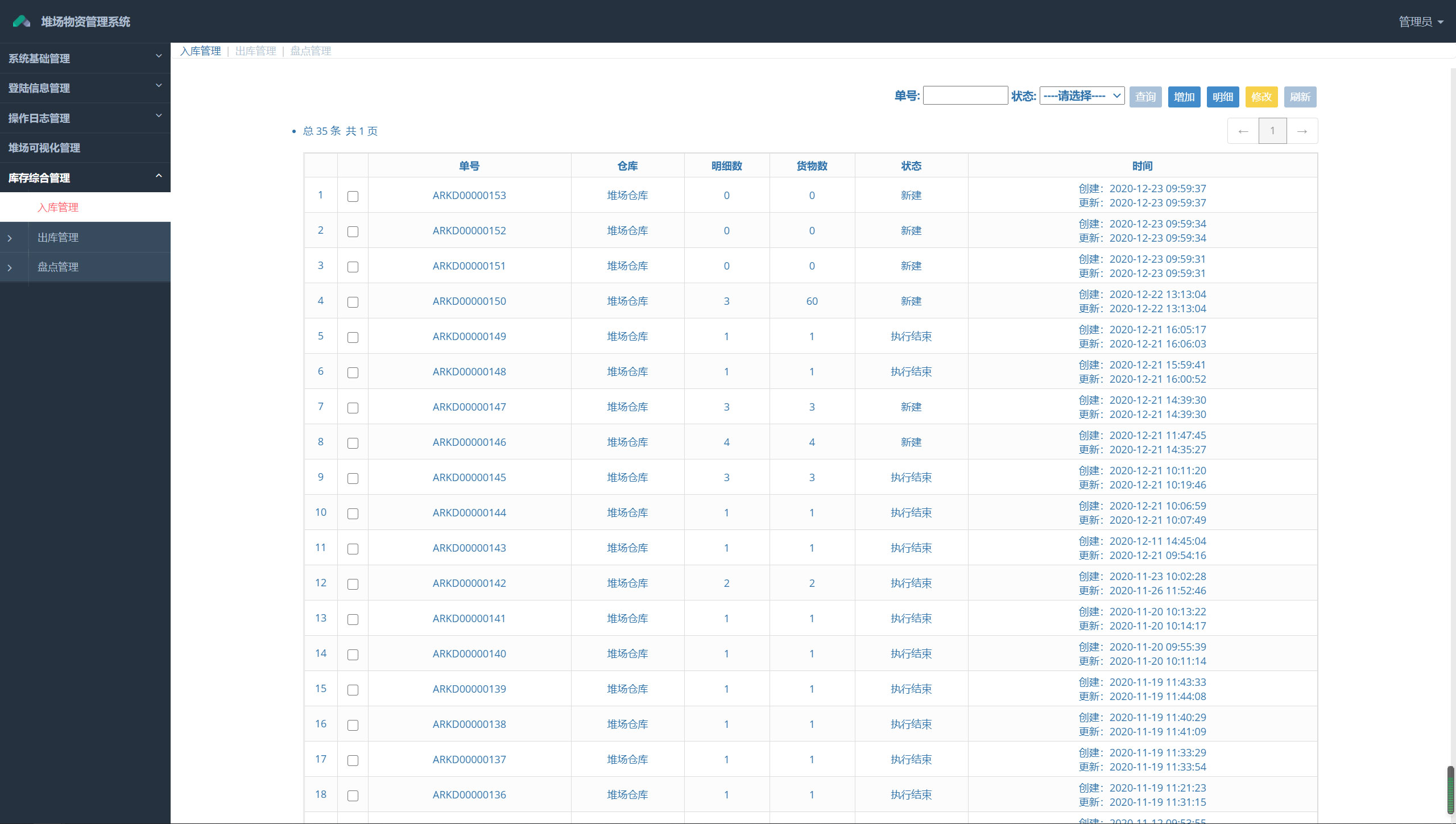Select checkbox for row 7 ARKD00000147
This screenshot has width=1456, height=824.
point(353,407)
